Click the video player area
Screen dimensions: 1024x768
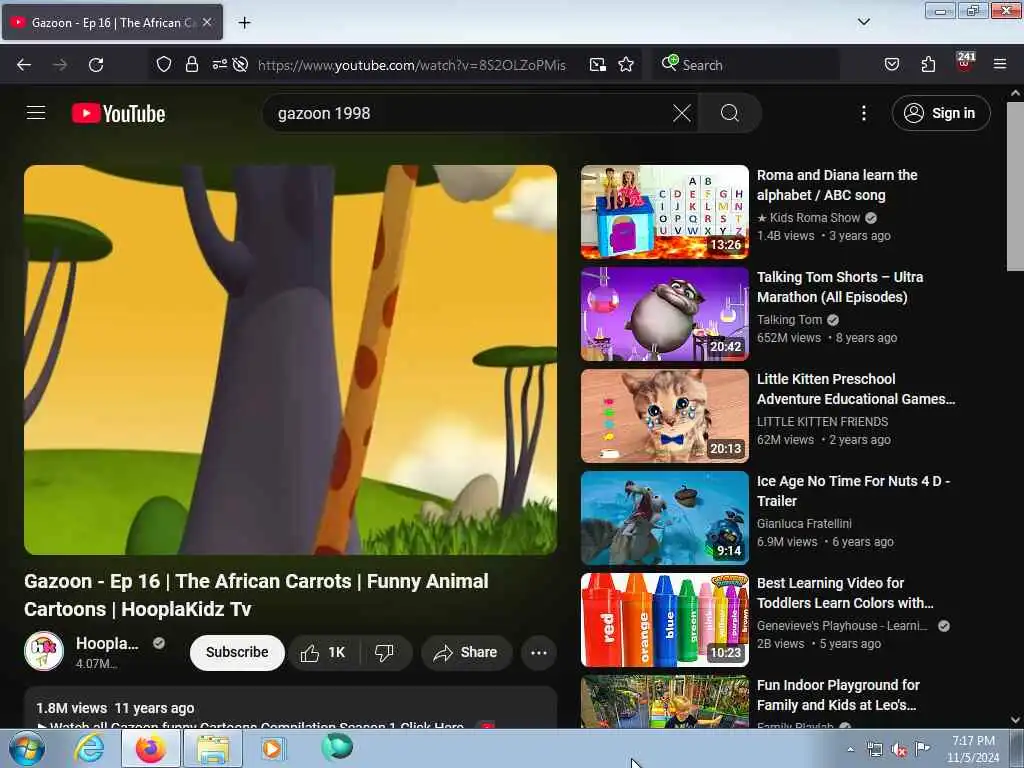[x=291, y=360]
